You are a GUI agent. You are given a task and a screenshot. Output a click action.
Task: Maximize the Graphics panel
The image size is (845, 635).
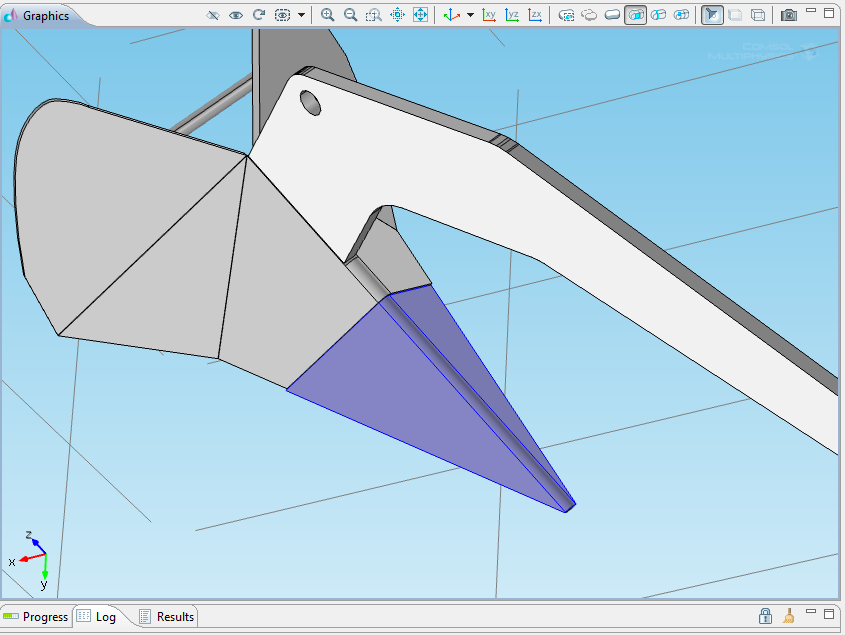click(829, 12)
